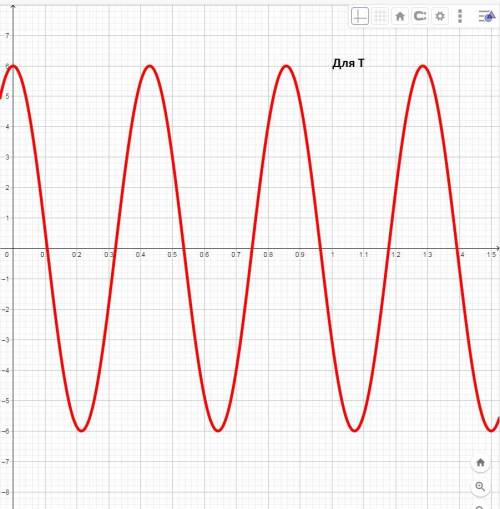This screenshot has width=500, height=509.
Task: Zoom in with the magnifier plus button
Action: pos(480,487)
